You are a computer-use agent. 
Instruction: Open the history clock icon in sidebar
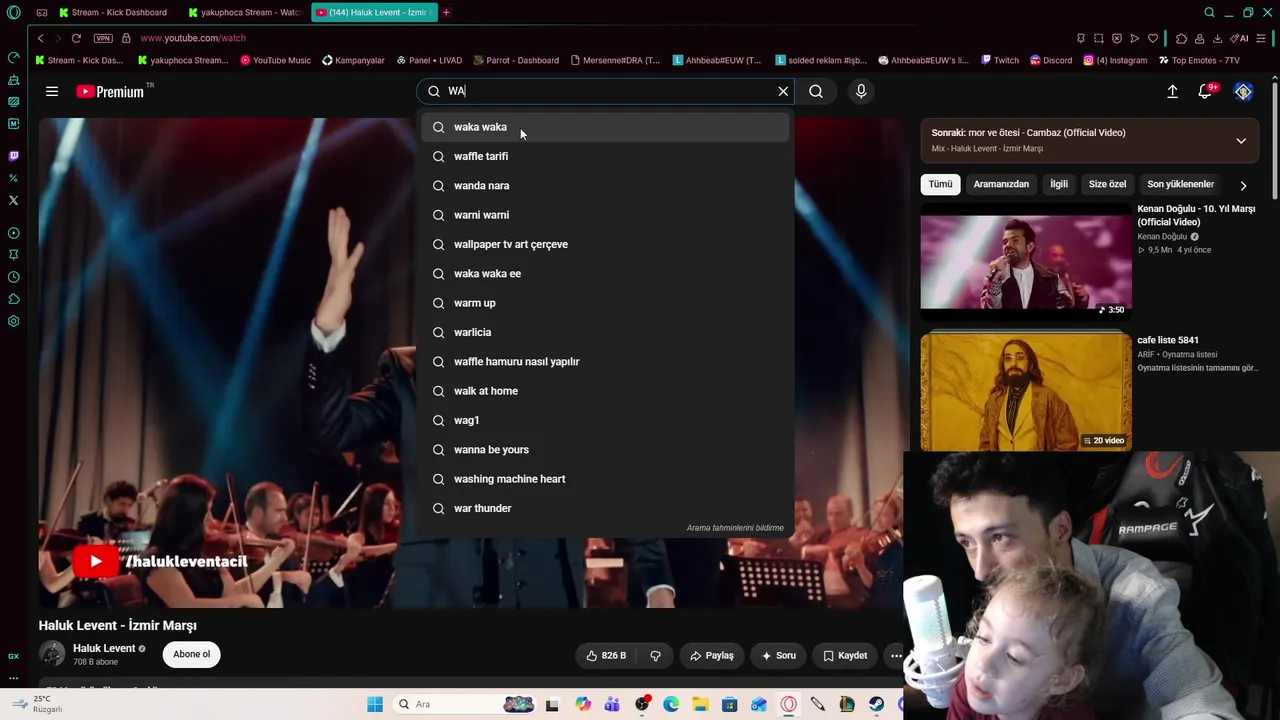(13, 277)
